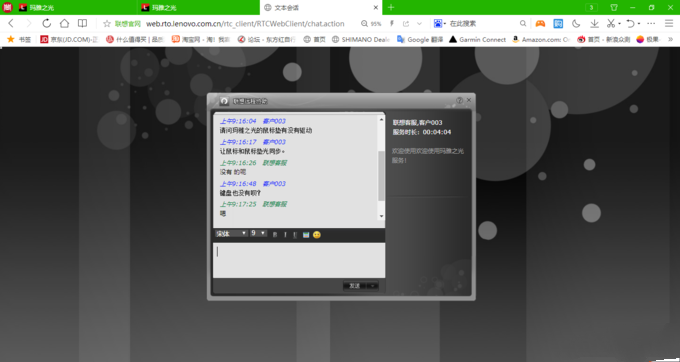Open a new tab with plus button
The image size is (680, 362).
[x=391, y=7]
